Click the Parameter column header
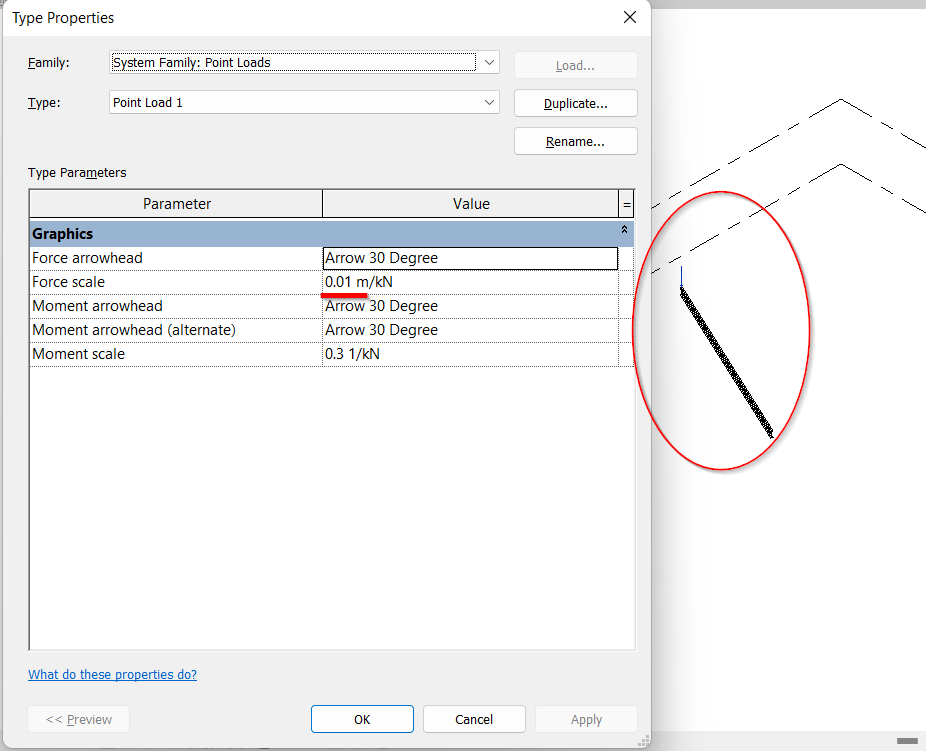 coord(176,203)
